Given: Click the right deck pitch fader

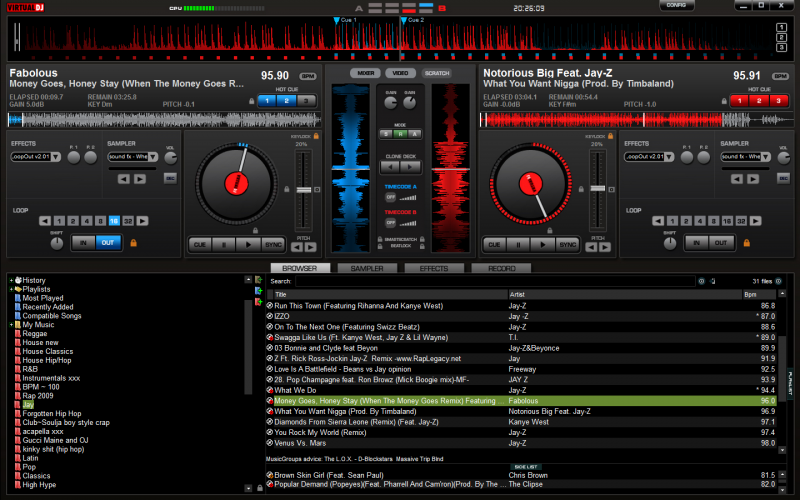Looking at the screenshot, I should (x=597, y=189).
